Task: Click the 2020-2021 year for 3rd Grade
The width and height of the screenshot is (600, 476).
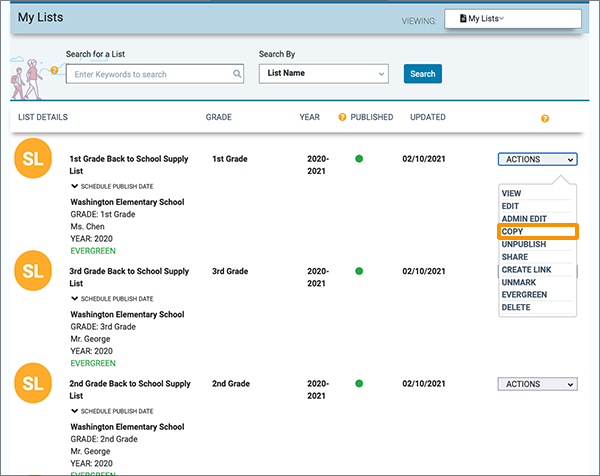Action: [318, 277]
